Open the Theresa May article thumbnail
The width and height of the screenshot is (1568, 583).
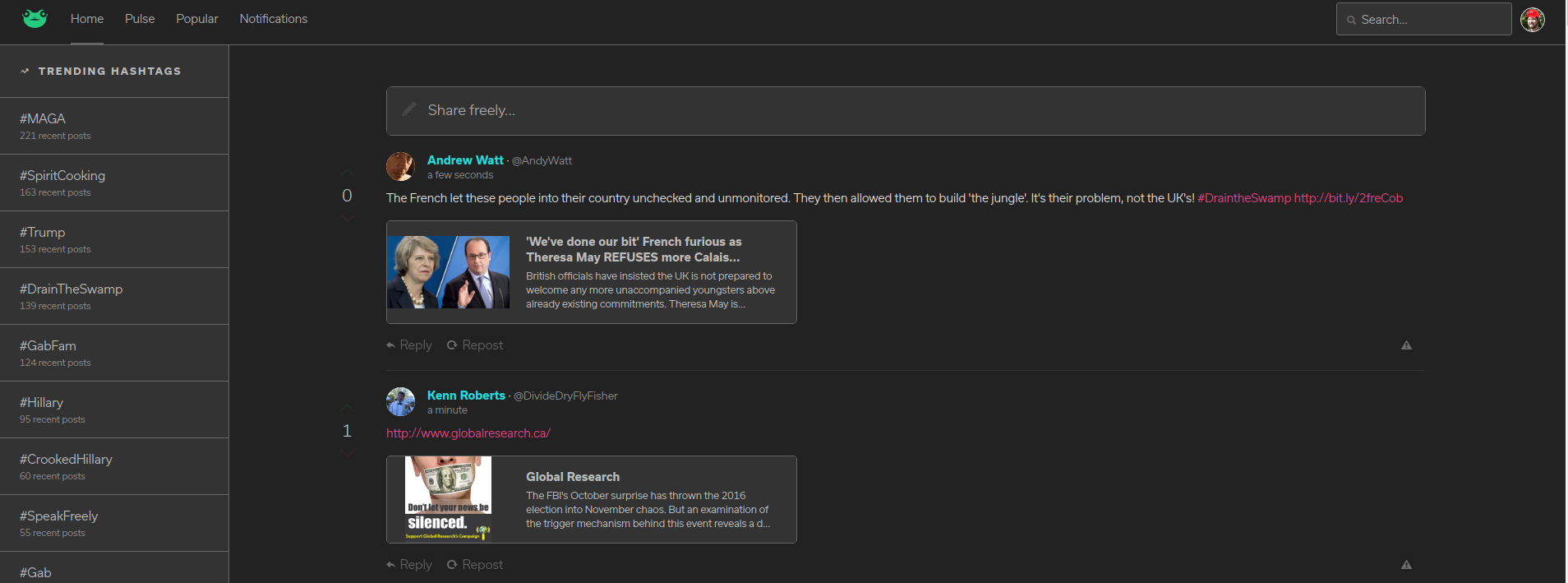tap(449, 272)
